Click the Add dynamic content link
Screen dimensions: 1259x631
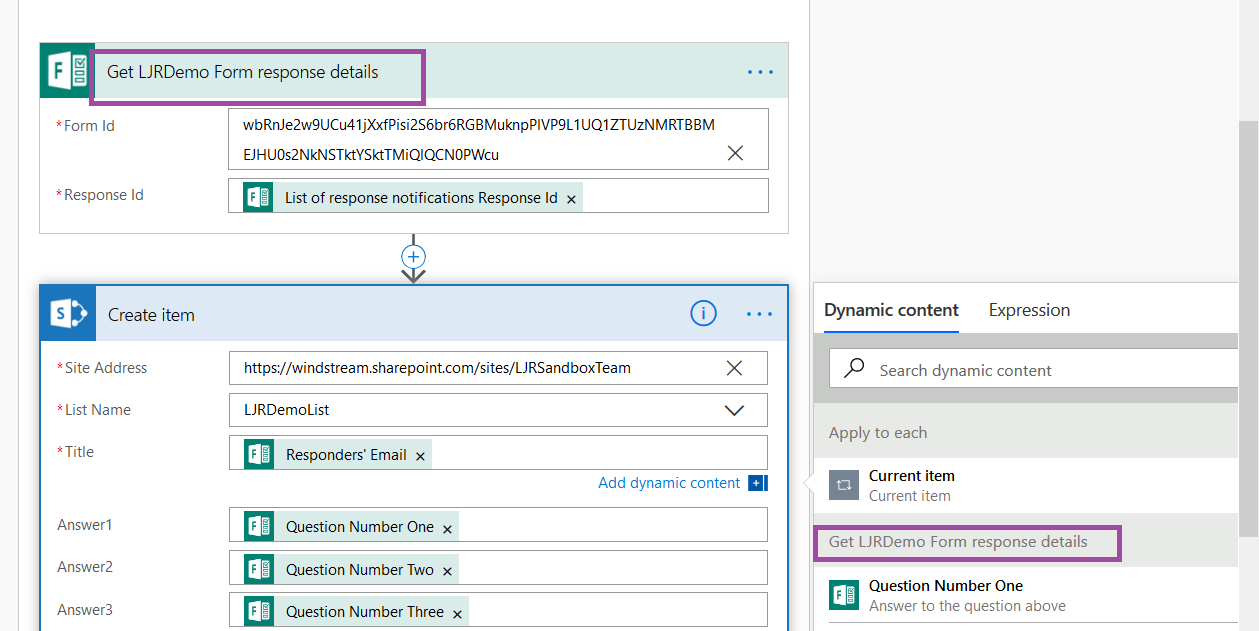point(669,483)
